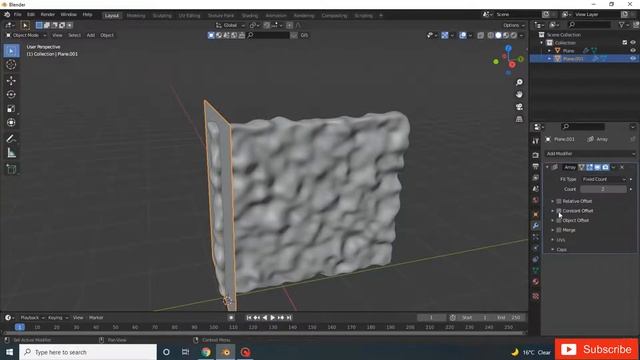640x360 pixels.
Task: Open Object properties tab
Action: pos(536,214)
